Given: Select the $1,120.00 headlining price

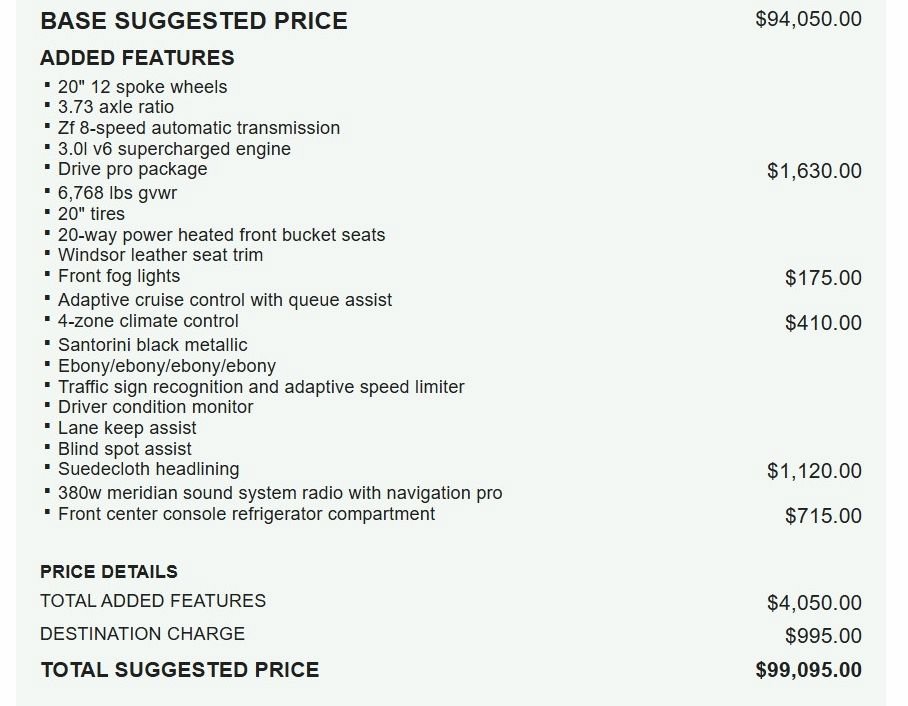Looking at the screenshot, I should coord(814,471).
